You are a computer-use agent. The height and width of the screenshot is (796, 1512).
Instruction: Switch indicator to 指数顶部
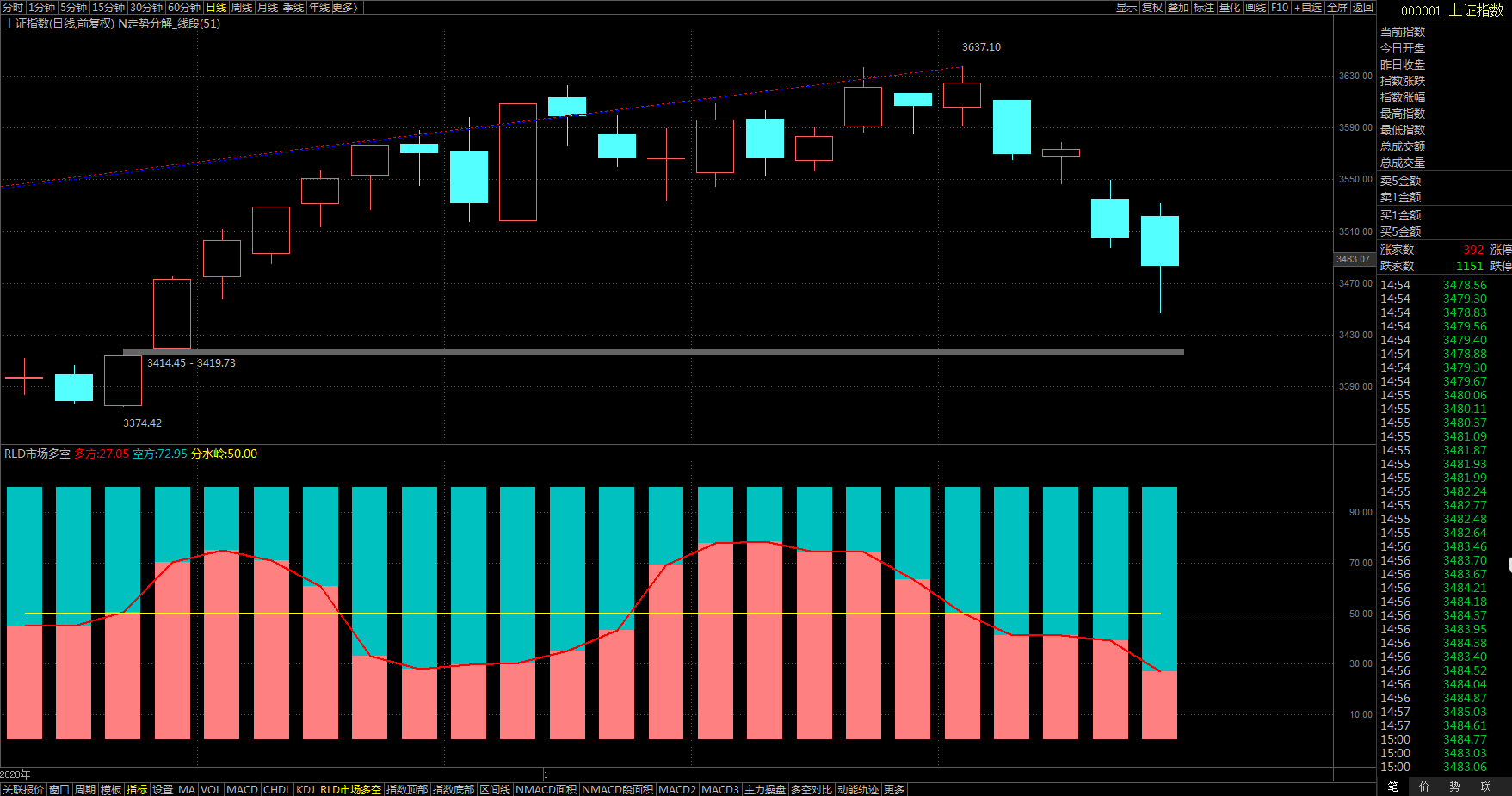click(407, 789)
